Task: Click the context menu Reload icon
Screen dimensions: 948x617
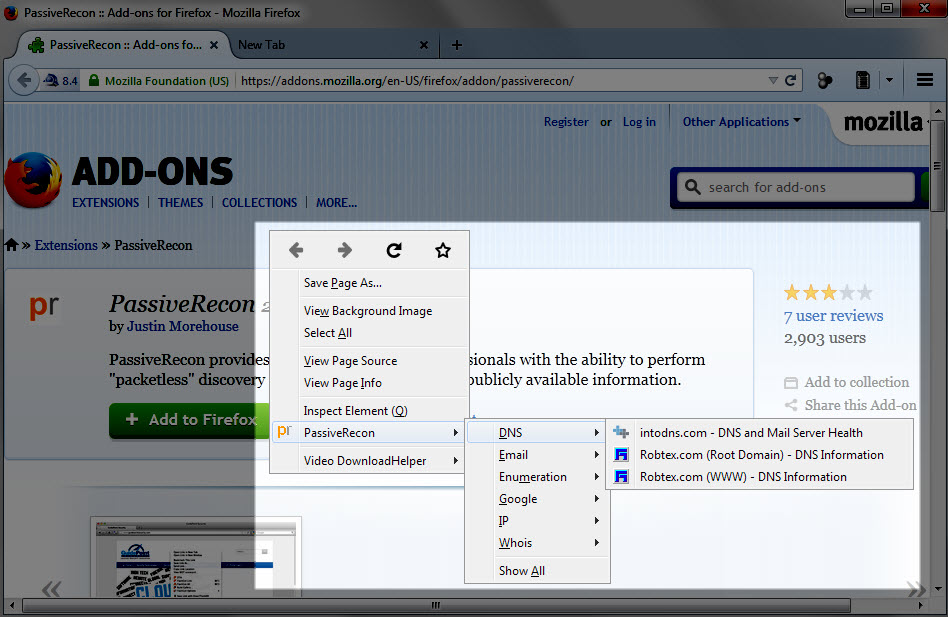Action: coord(394,250)
